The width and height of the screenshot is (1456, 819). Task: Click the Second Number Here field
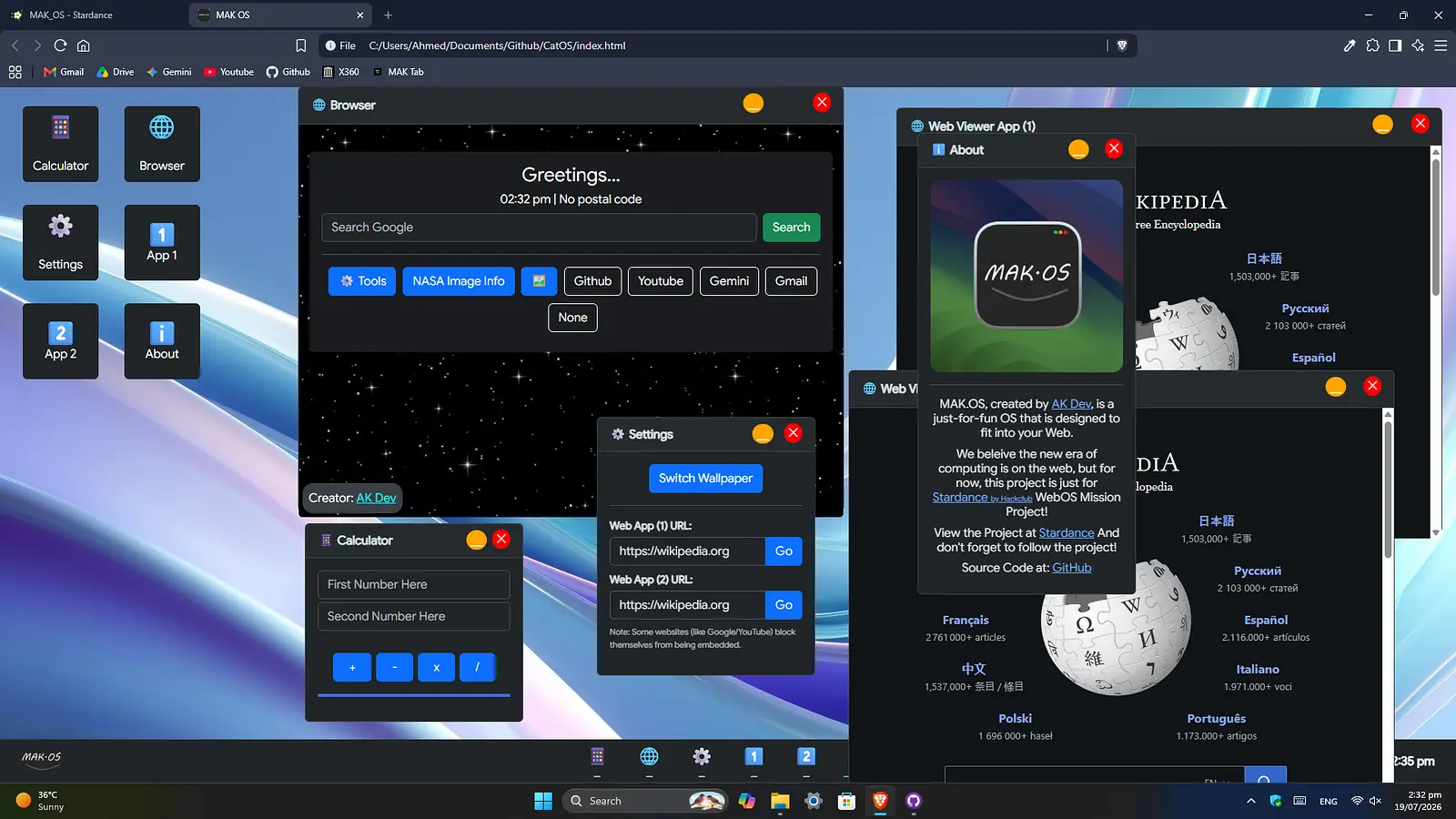[x=413, y=616]
